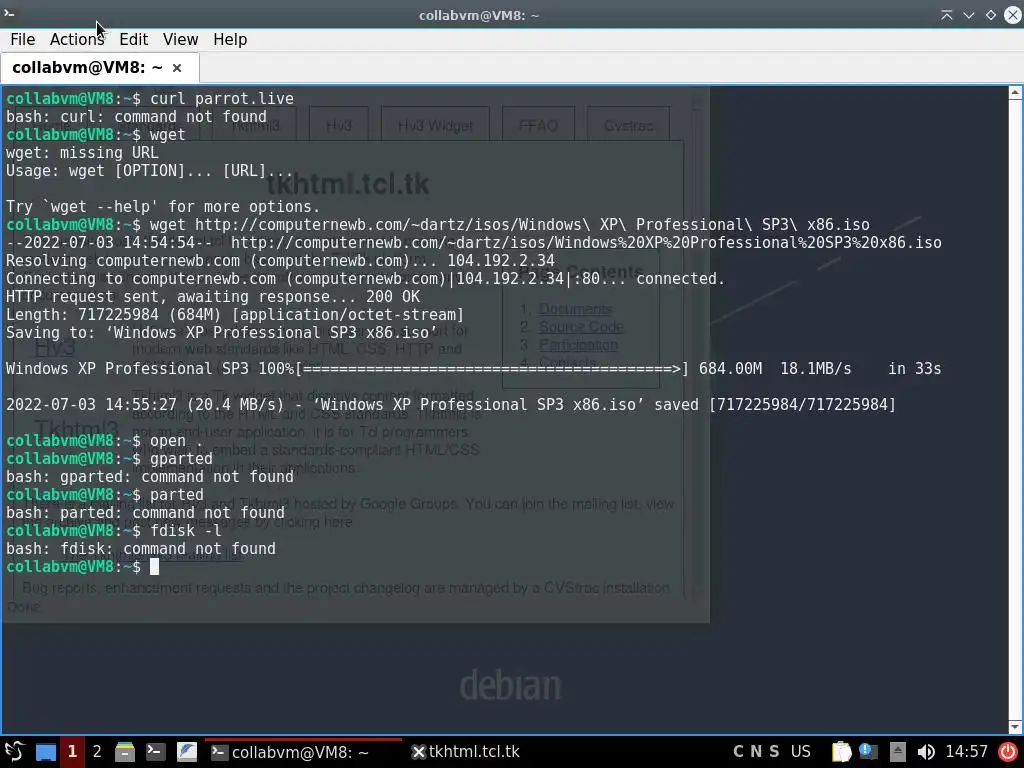Open the File menu

click(23, 40)
